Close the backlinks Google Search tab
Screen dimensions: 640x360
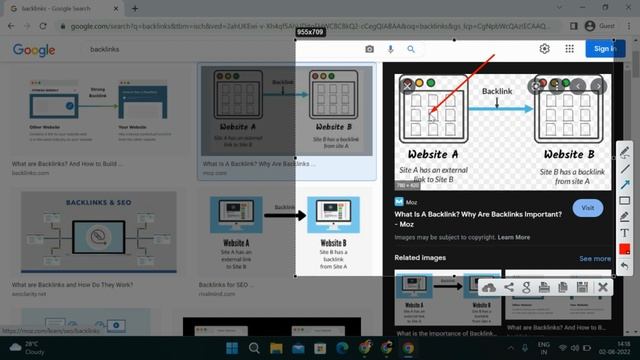(x=116, y=9)
